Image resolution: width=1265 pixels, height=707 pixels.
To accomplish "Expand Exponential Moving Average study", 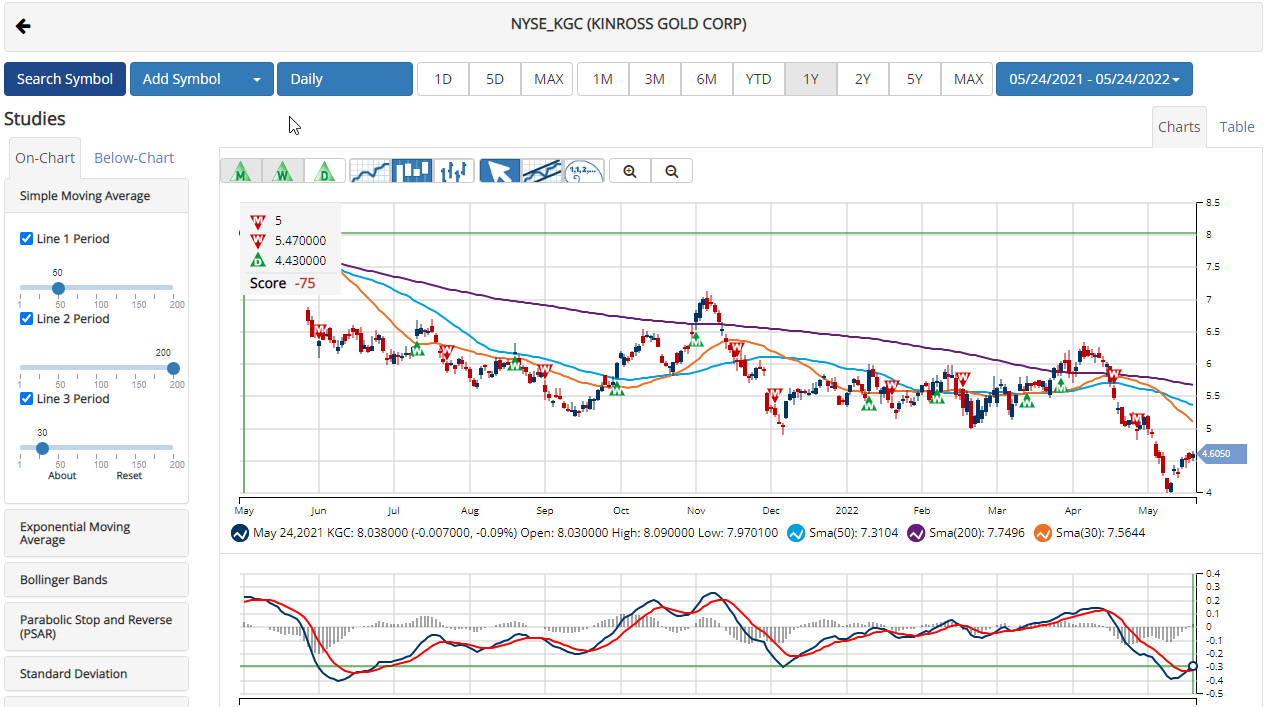I will coord(96,533).
